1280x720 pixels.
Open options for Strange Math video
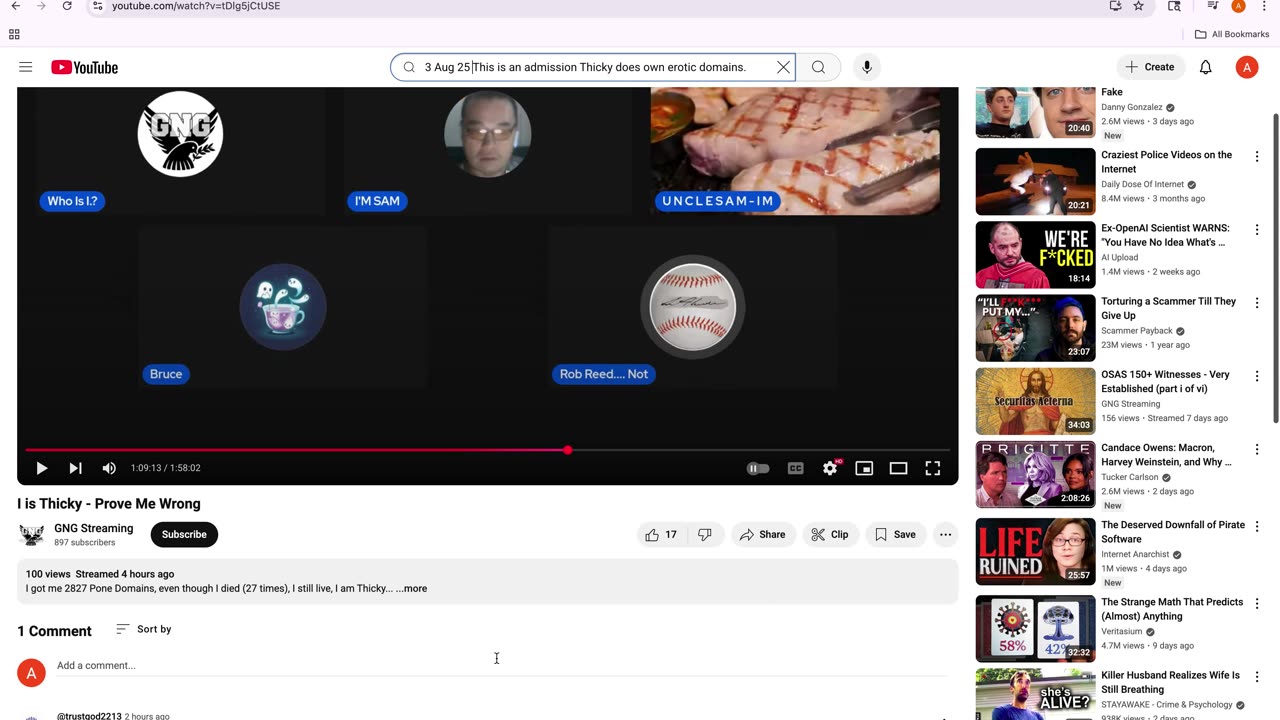[1257, 604]
